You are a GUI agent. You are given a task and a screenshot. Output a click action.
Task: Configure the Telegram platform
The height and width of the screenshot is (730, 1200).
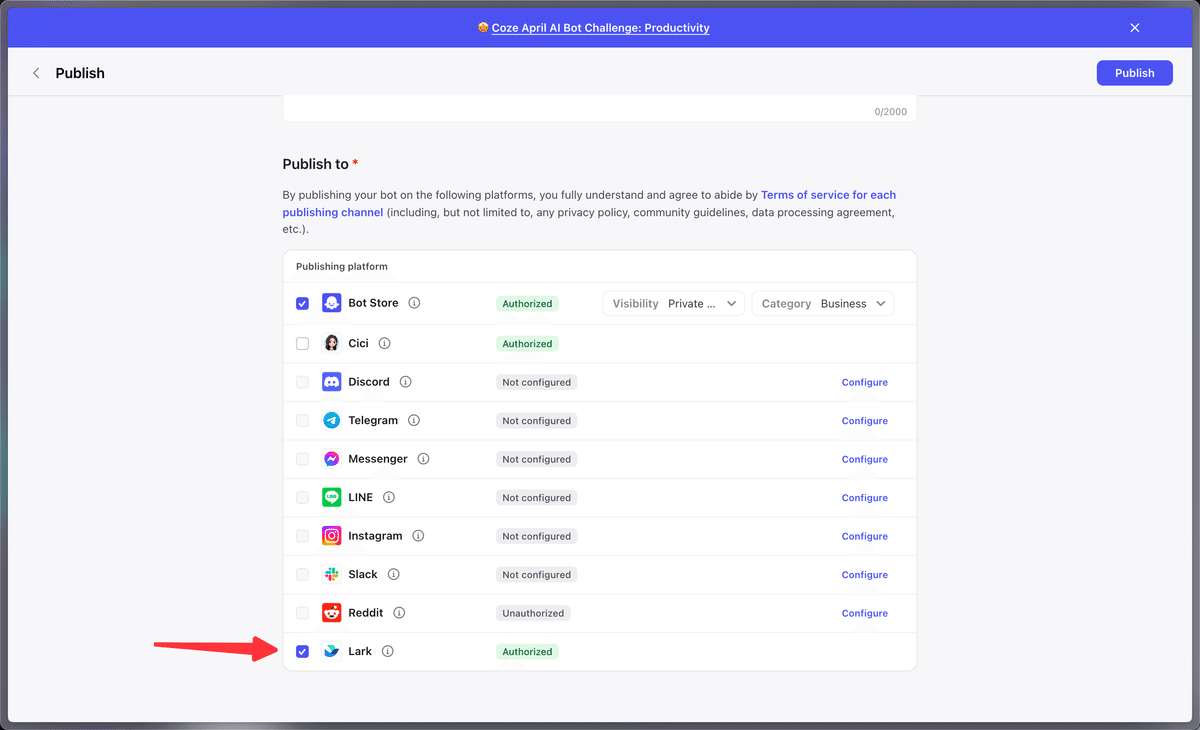[865, 421]
